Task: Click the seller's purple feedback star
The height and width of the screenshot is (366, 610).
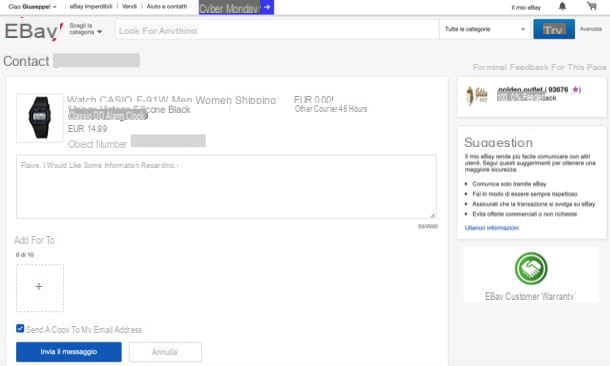Action: pyautogui.click(x=575, y=90)
